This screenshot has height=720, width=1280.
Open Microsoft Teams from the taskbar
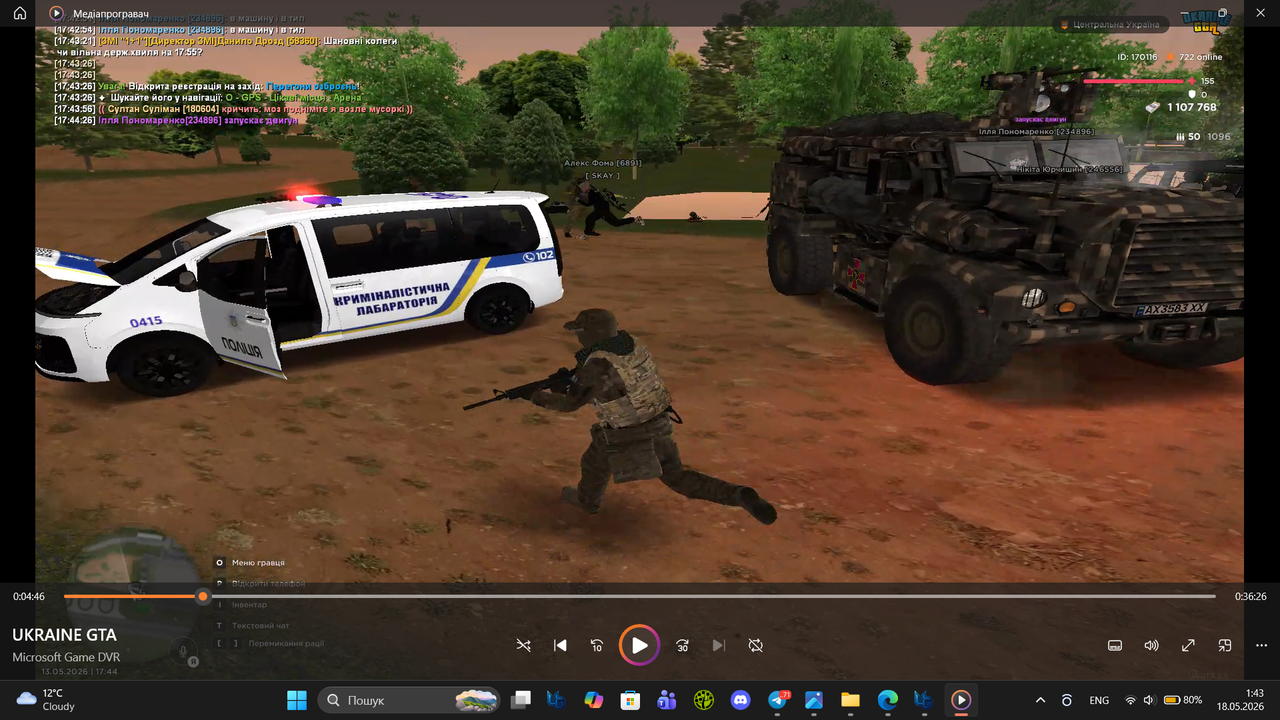(x=667, y=700)
